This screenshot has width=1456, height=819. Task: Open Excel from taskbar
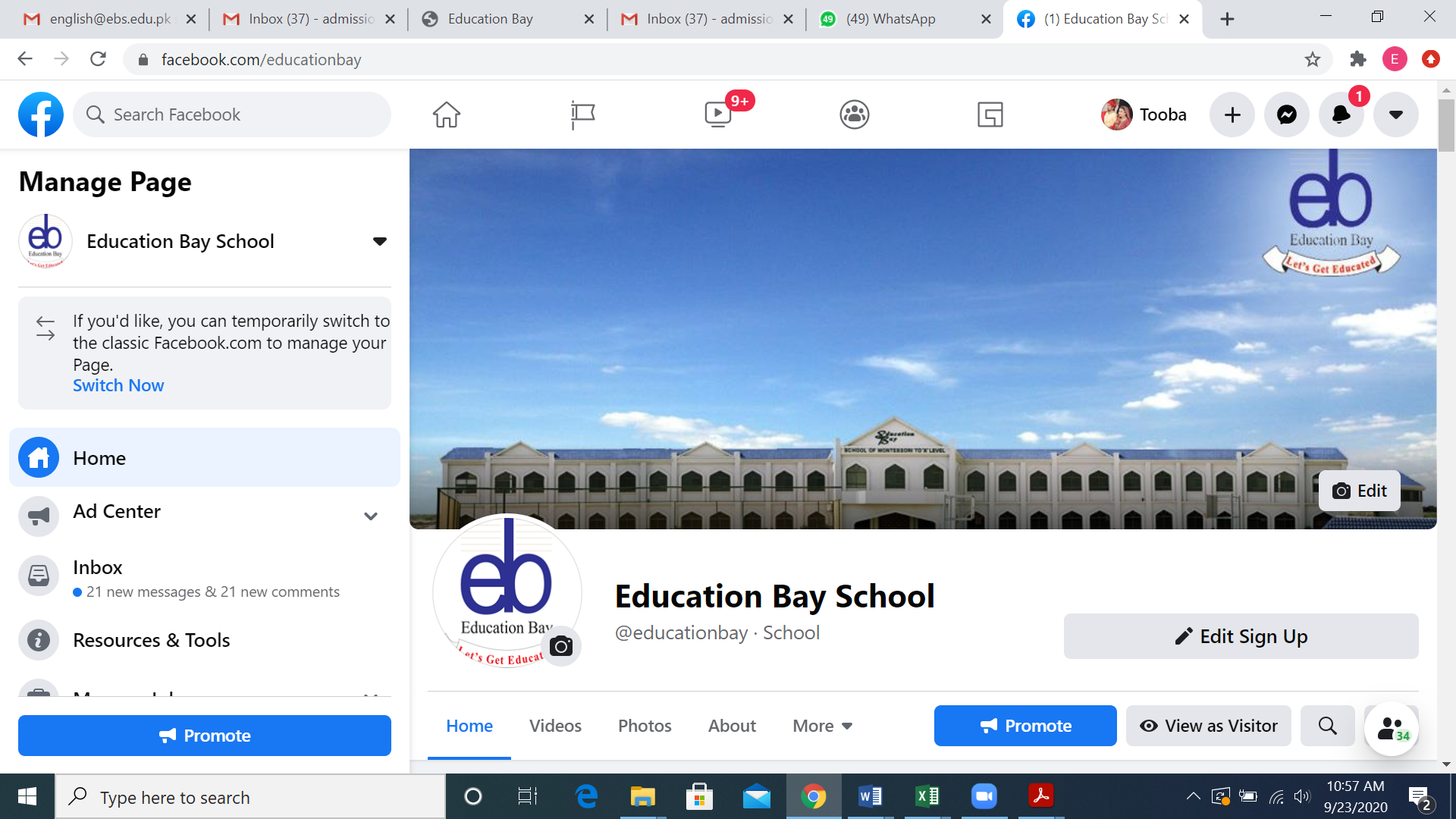(x=927, y=796)
